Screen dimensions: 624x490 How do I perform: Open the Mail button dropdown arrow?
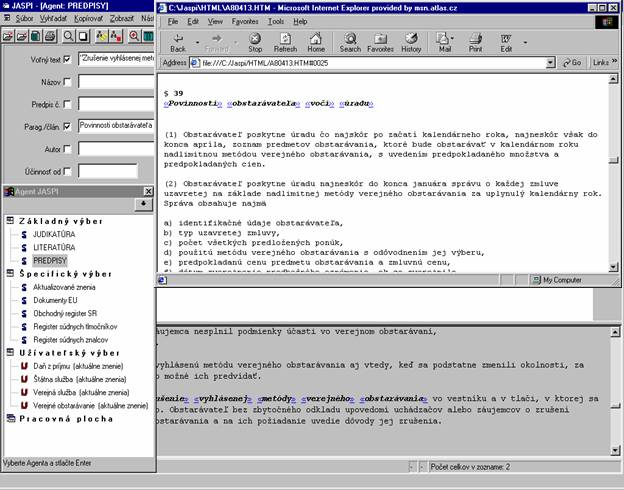453,38
